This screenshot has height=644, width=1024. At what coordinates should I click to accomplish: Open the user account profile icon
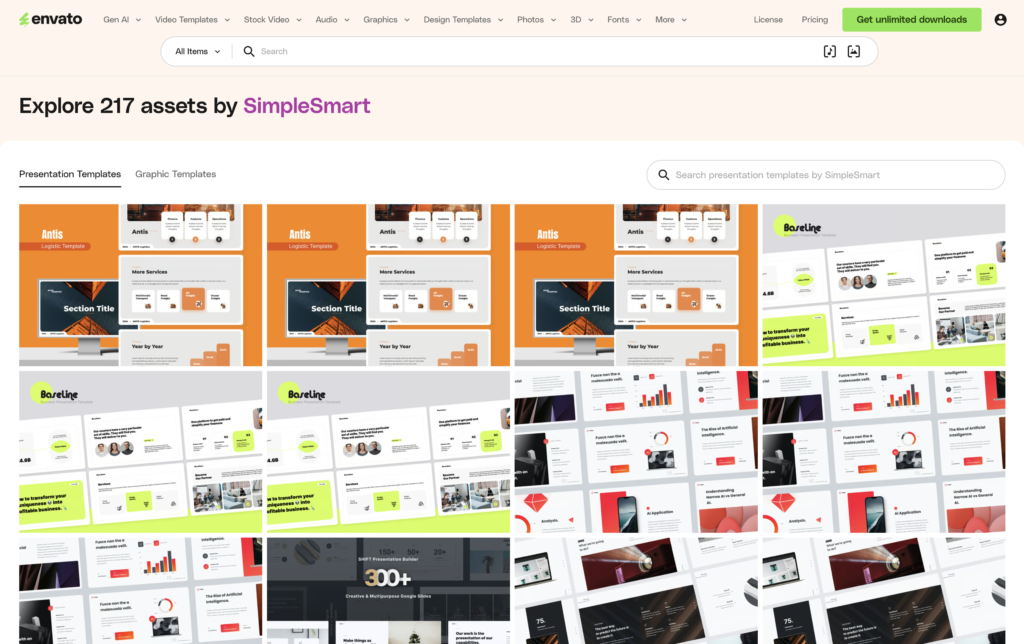[x=1000, y=19]
